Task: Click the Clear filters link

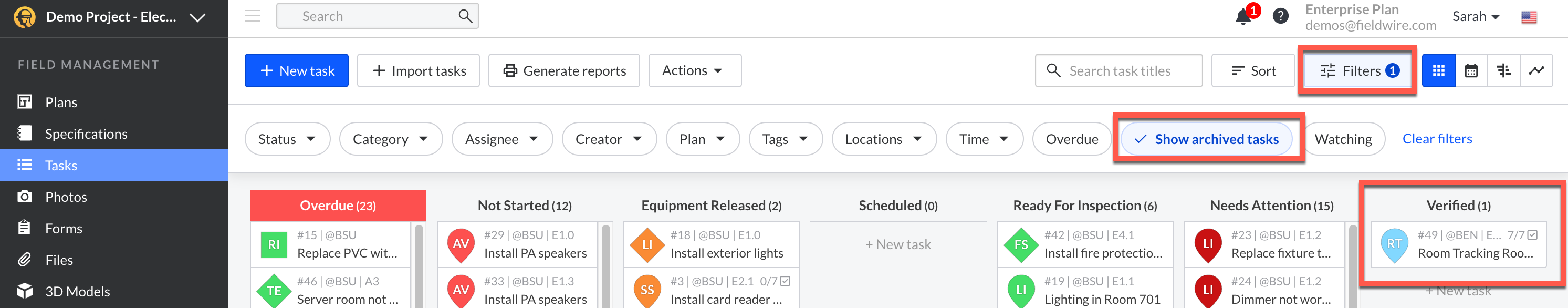Action: (x=1437, y=139)
